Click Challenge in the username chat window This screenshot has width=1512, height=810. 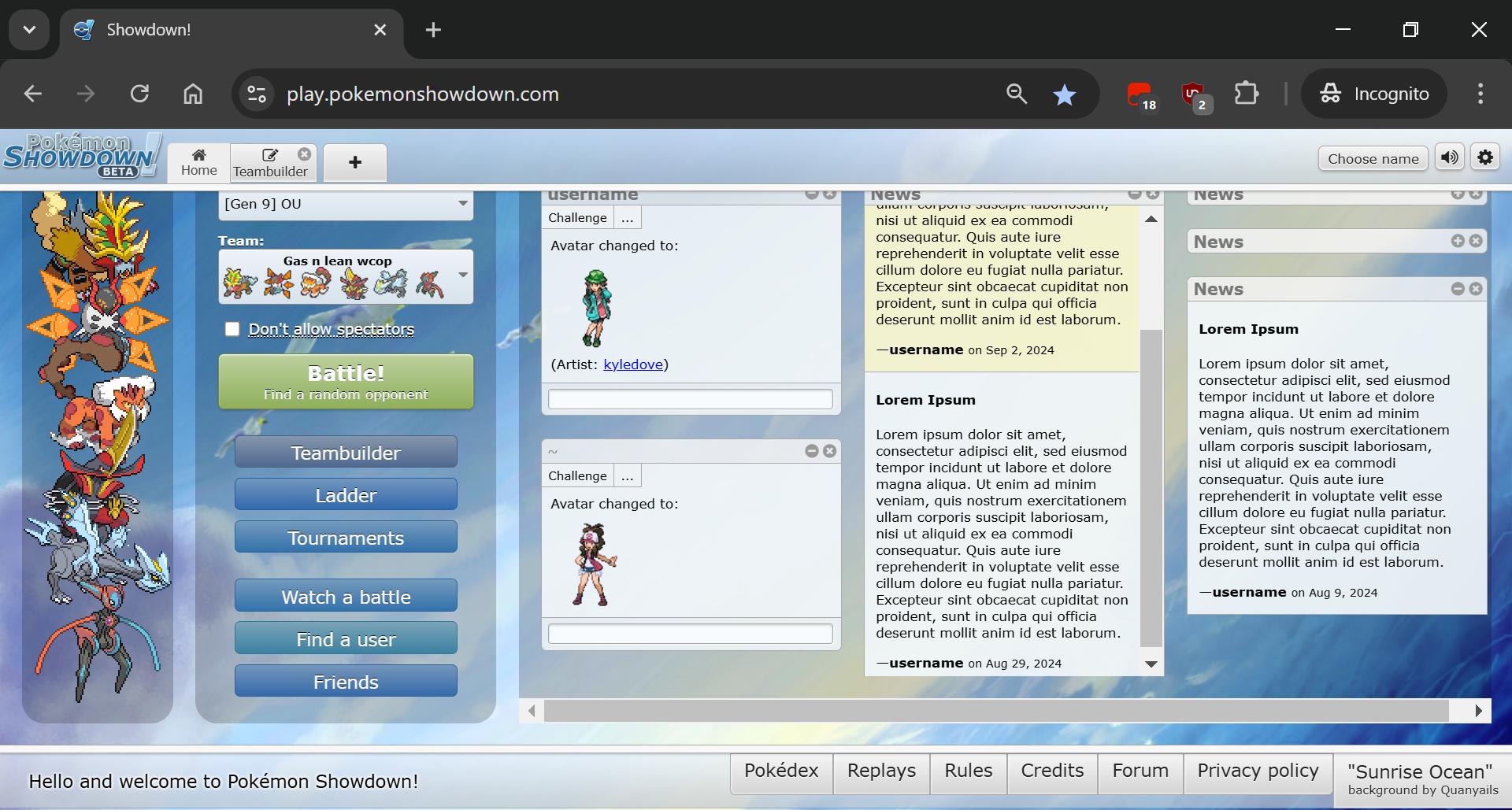[x=577, y=217]
